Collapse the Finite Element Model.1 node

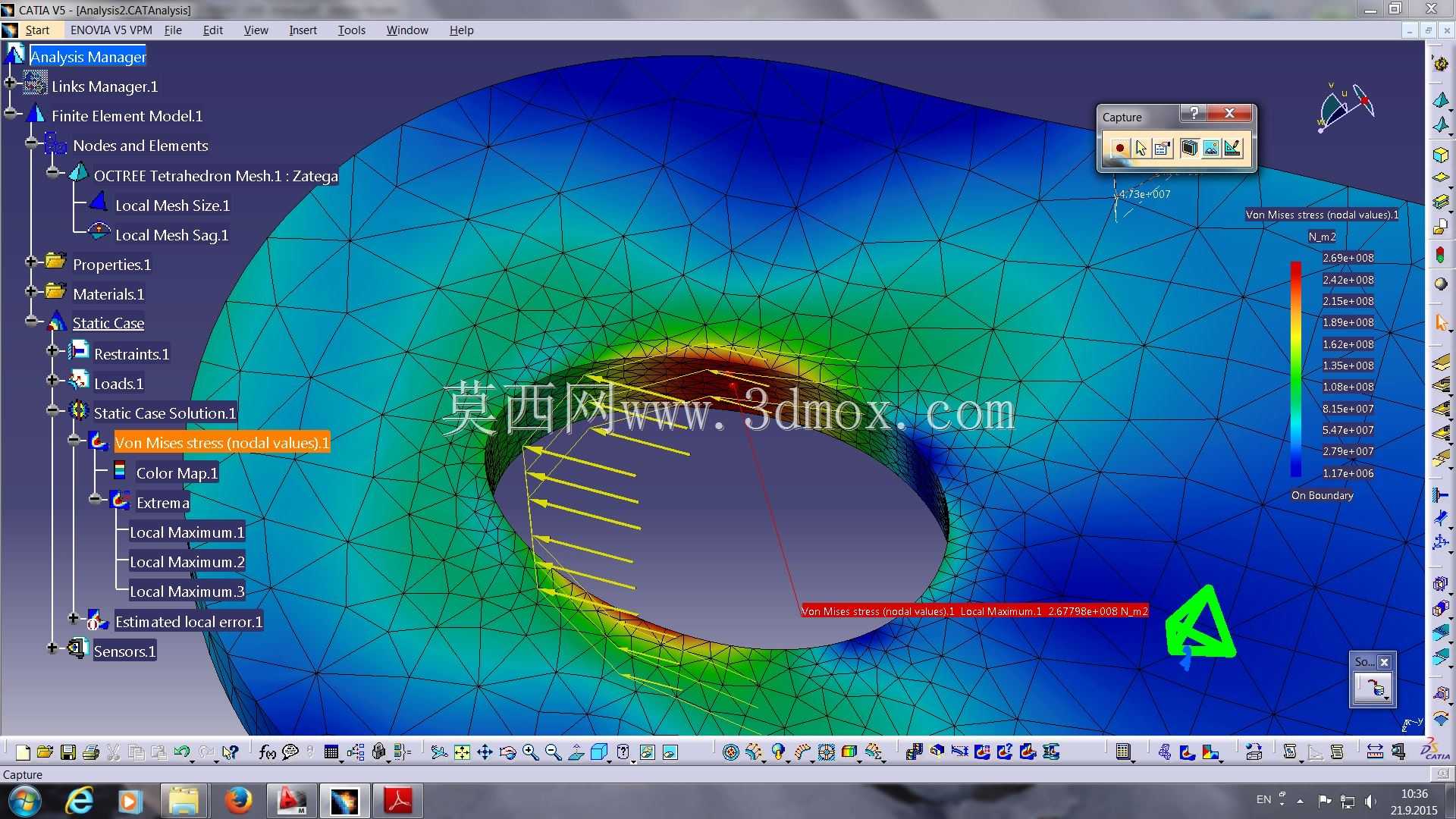coord(11,114)
